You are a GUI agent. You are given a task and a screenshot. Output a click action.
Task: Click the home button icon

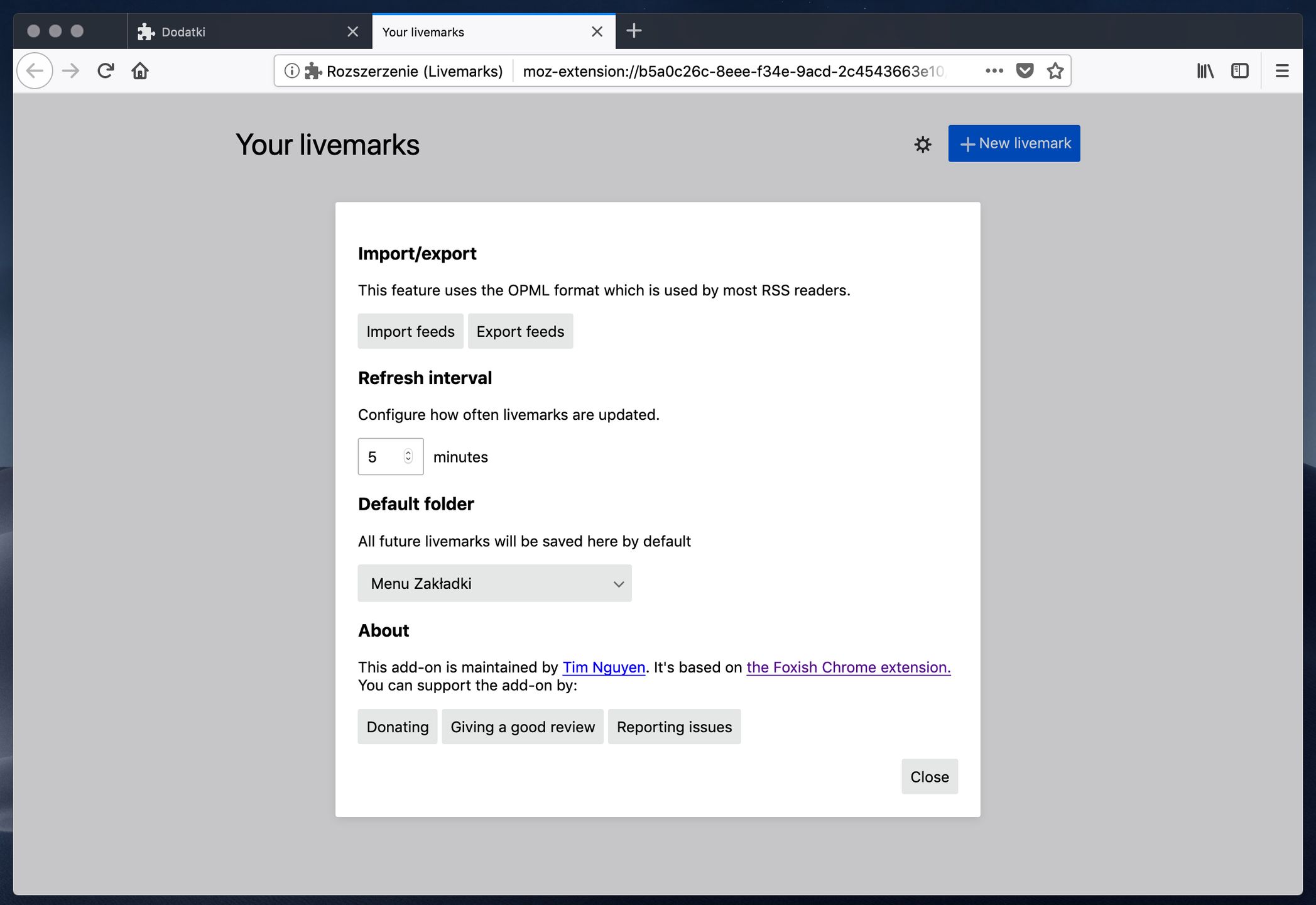tap(140, 71)
